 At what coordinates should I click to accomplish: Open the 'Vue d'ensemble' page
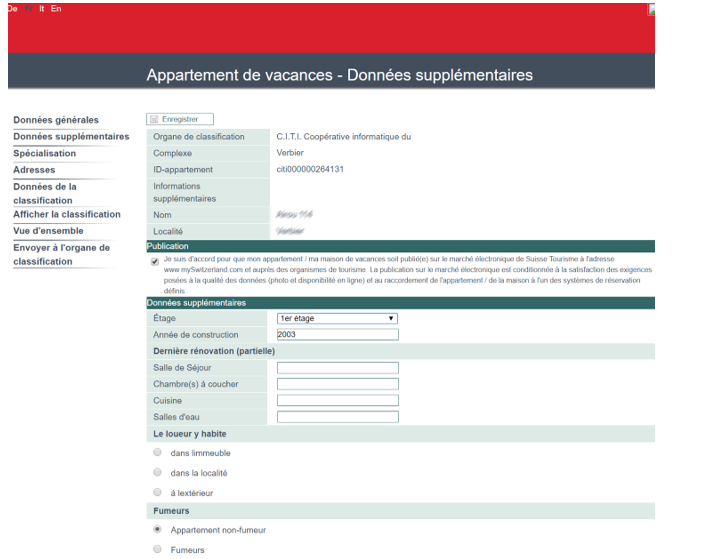pyautogui.click(x=55, y=230)
